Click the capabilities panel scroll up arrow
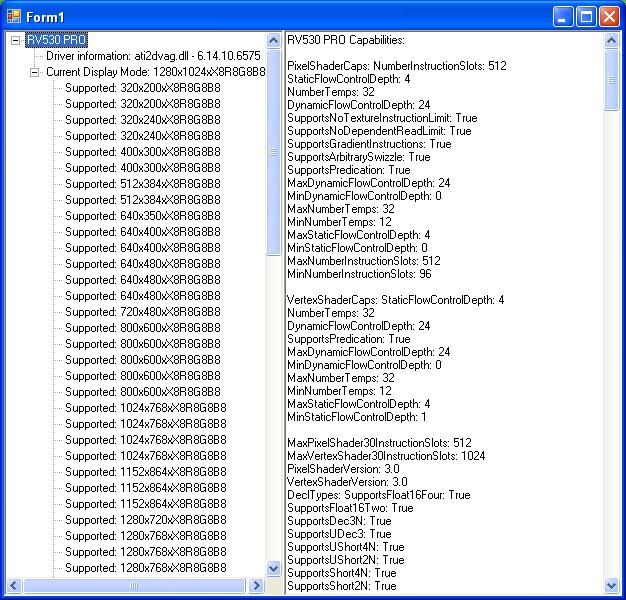 [612, 40]
